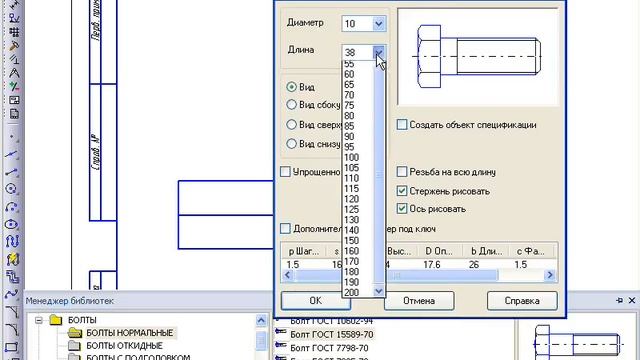Image resolution: width=640 pixels, height=360 pixels.
Task: Choose length 100 from the list
Action: pyautogui.click(x=351, y=158)
